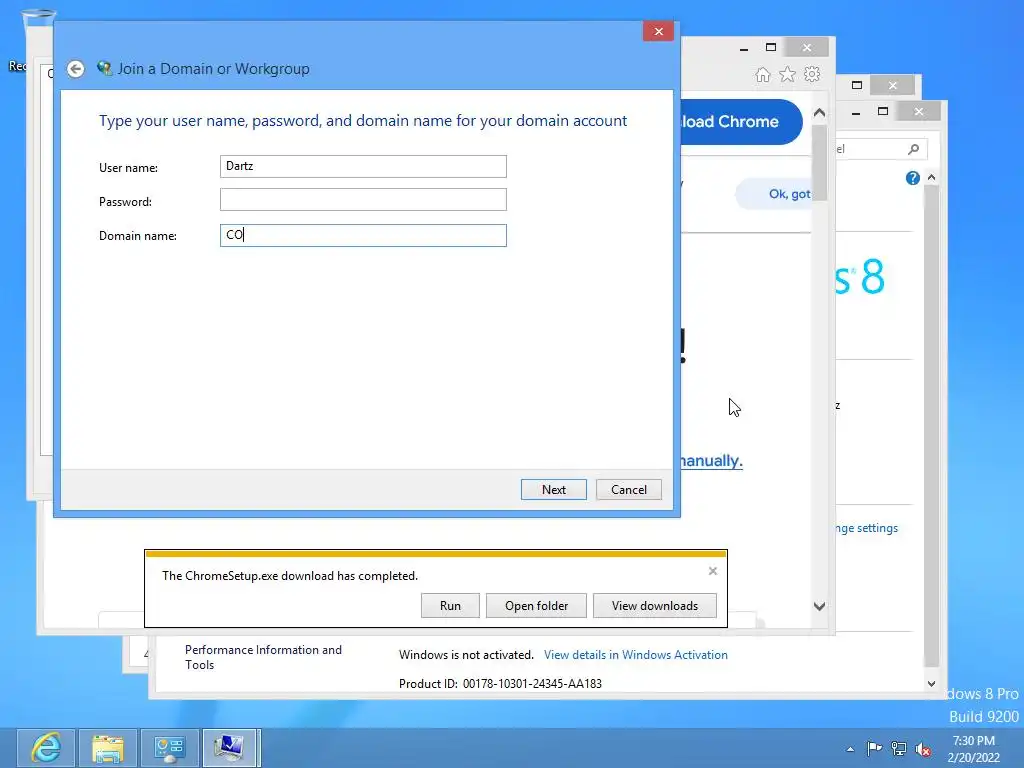This screenshot has height=768, width=1024.
Task: Click the Download Chrome button in browser
Action: point(741,121)
